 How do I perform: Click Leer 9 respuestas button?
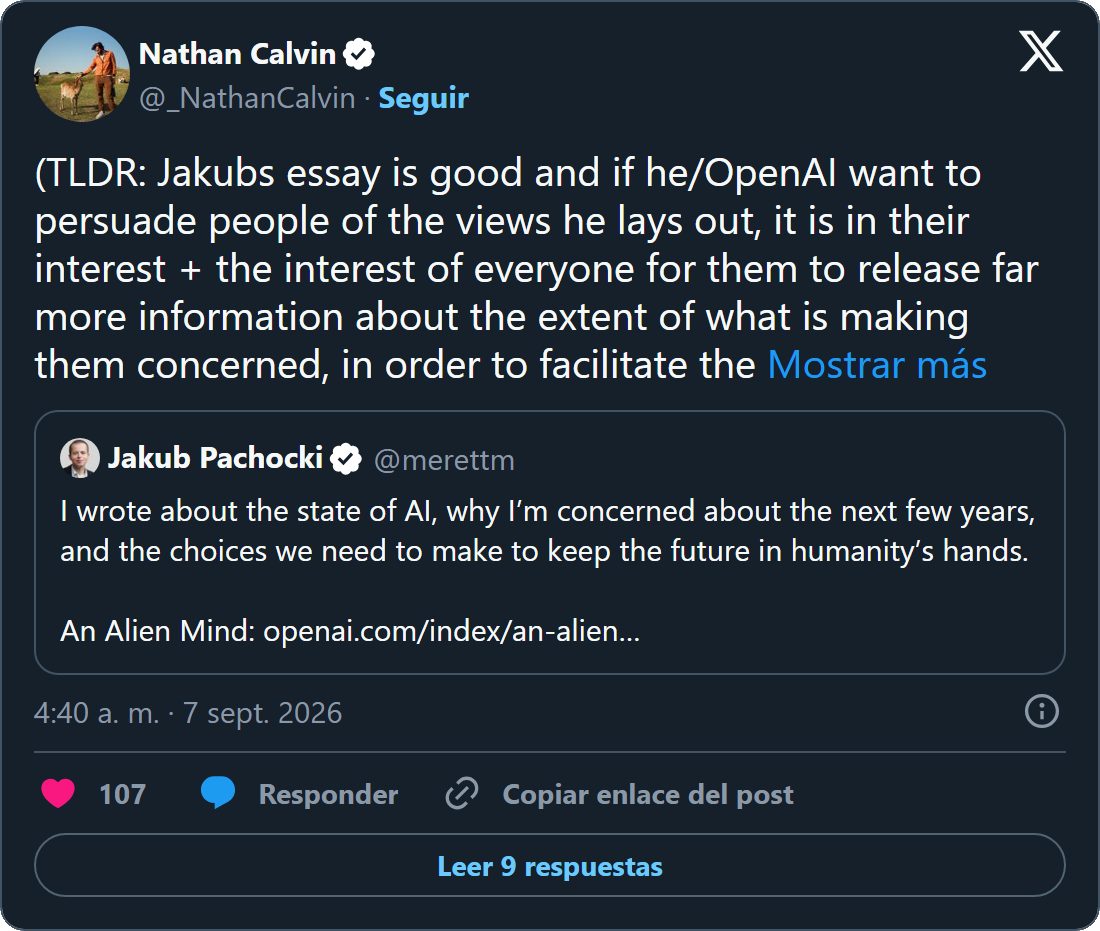(550, 865)
